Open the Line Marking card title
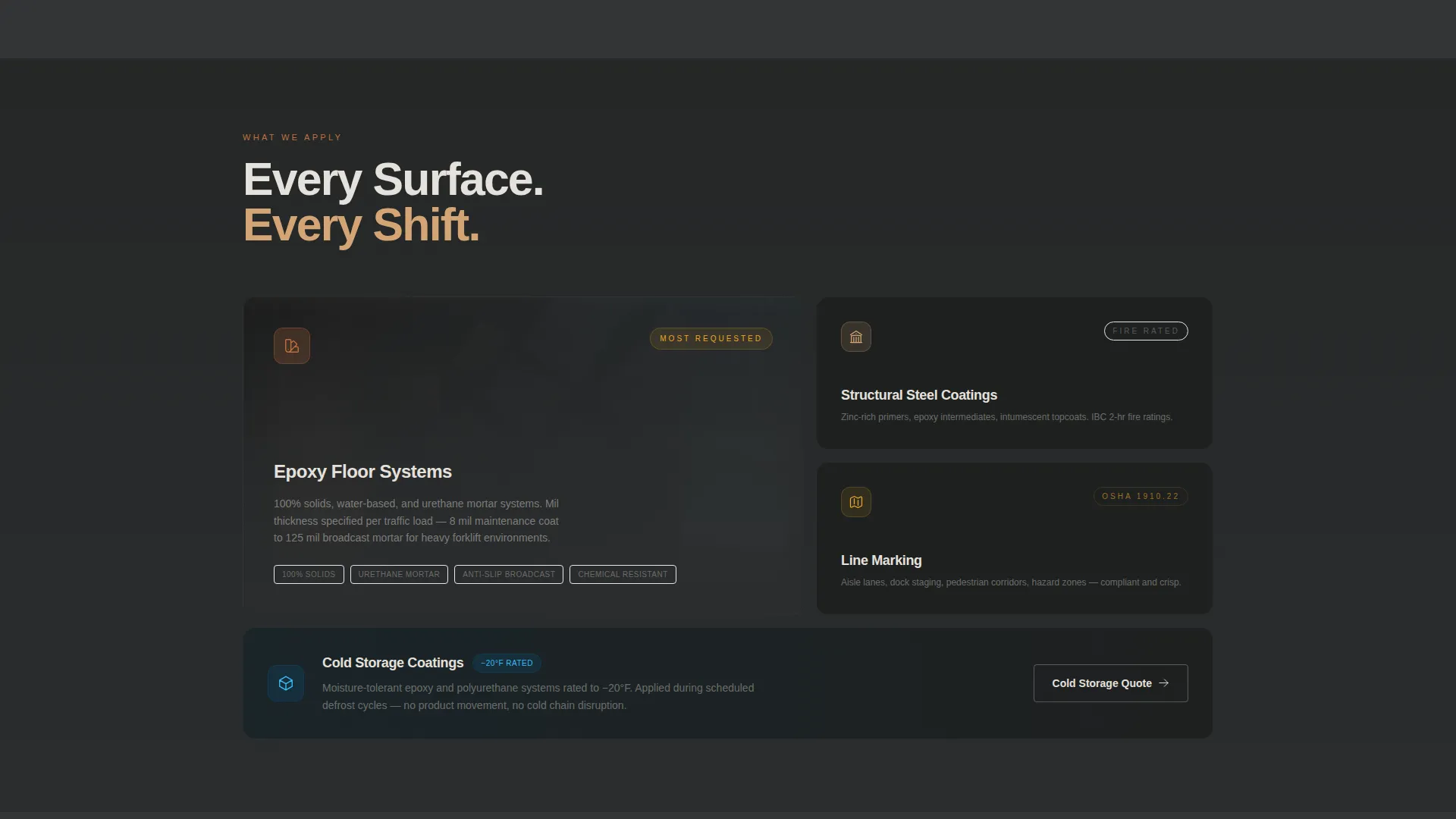The image size is (1456, 819). (881, 560)
